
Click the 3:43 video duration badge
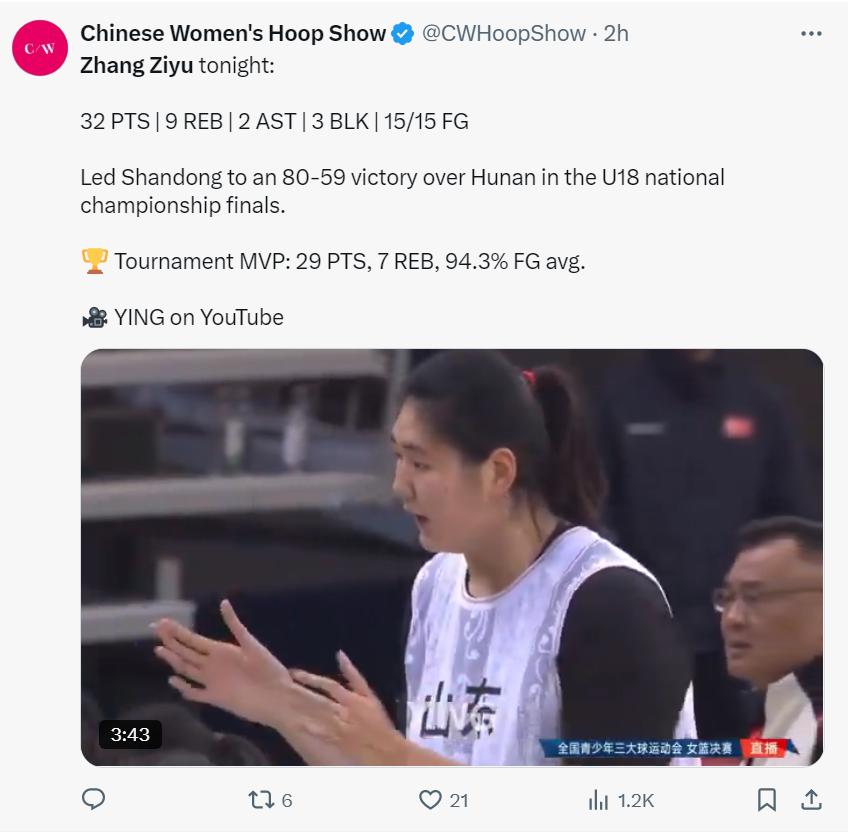click(130, 735)
